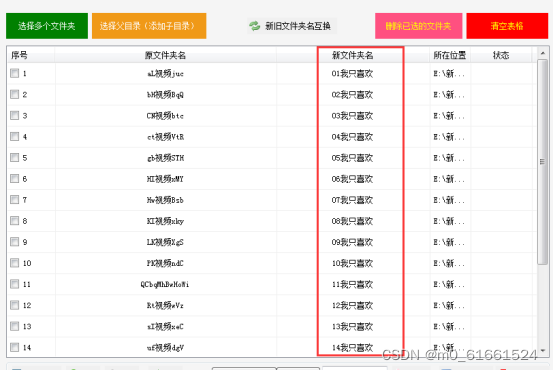The width and height of the screenshot is (553, 371).
Task: Tick the checkbox for row 9
Action: 14,242
